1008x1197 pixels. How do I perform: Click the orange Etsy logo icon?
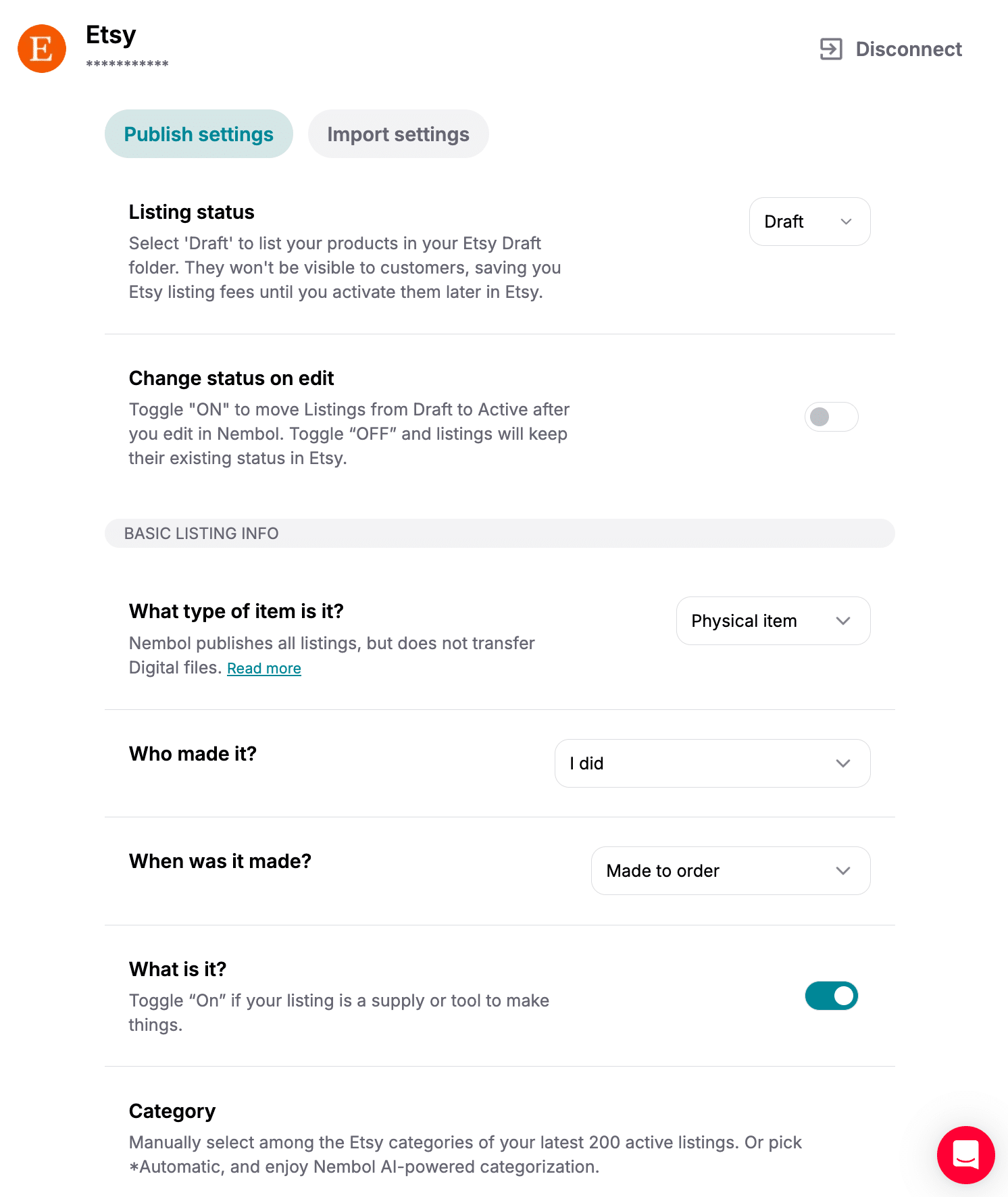[x=42, y=49]
